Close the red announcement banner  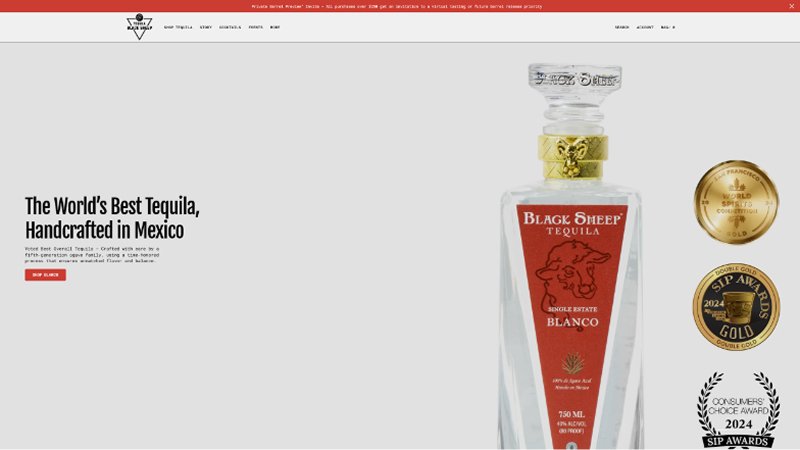[791, 6]
